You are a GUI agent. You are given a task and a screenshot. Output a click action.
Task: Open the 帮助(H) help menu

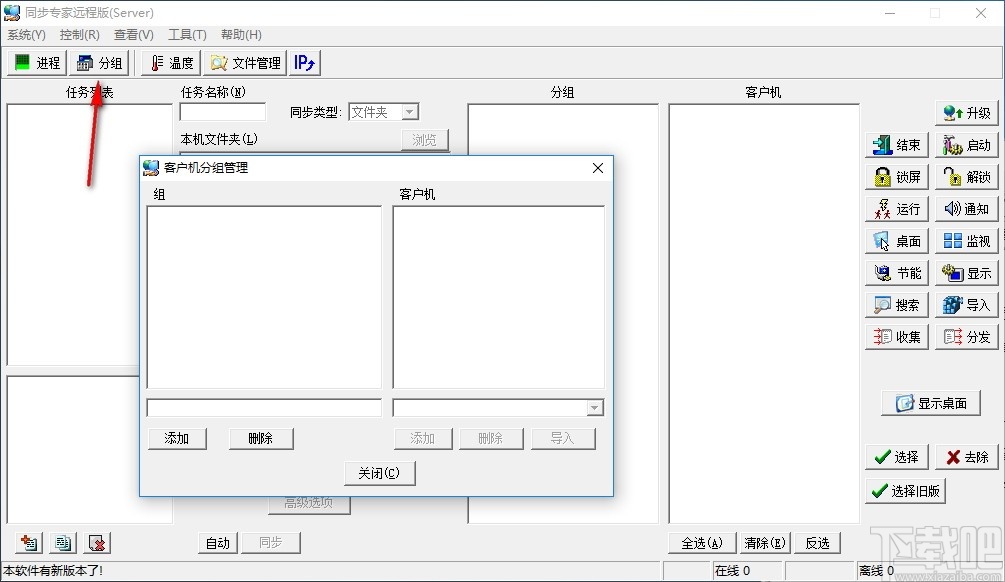click(x=240, y=34)
